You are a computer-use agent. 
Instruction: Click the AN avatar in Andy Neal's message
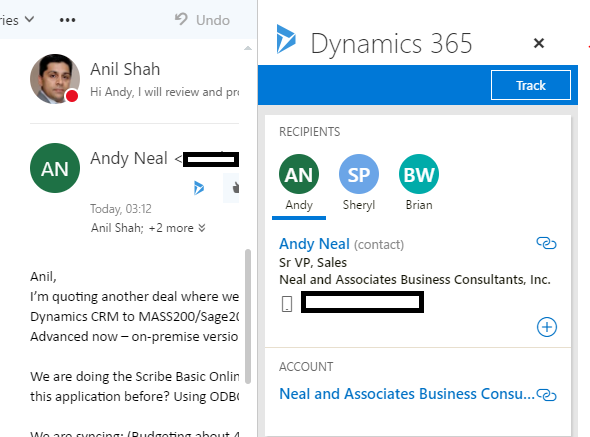point(55,168)
